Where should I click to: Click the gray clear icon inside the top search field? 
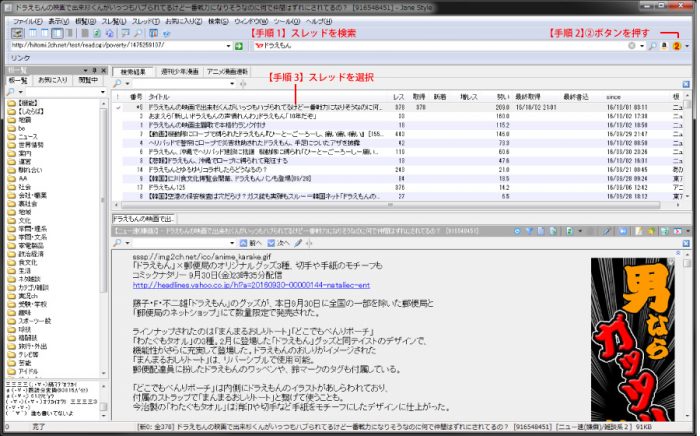[632, 46]
